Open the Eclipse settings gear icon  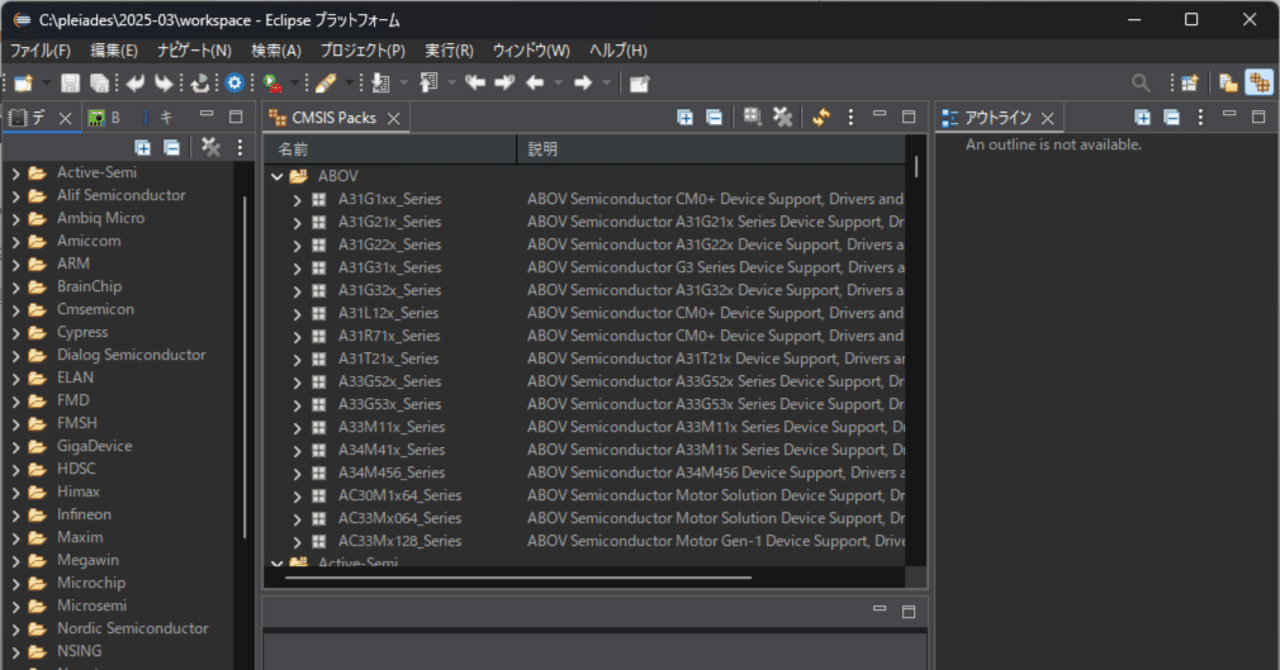[x=235, y=83]
